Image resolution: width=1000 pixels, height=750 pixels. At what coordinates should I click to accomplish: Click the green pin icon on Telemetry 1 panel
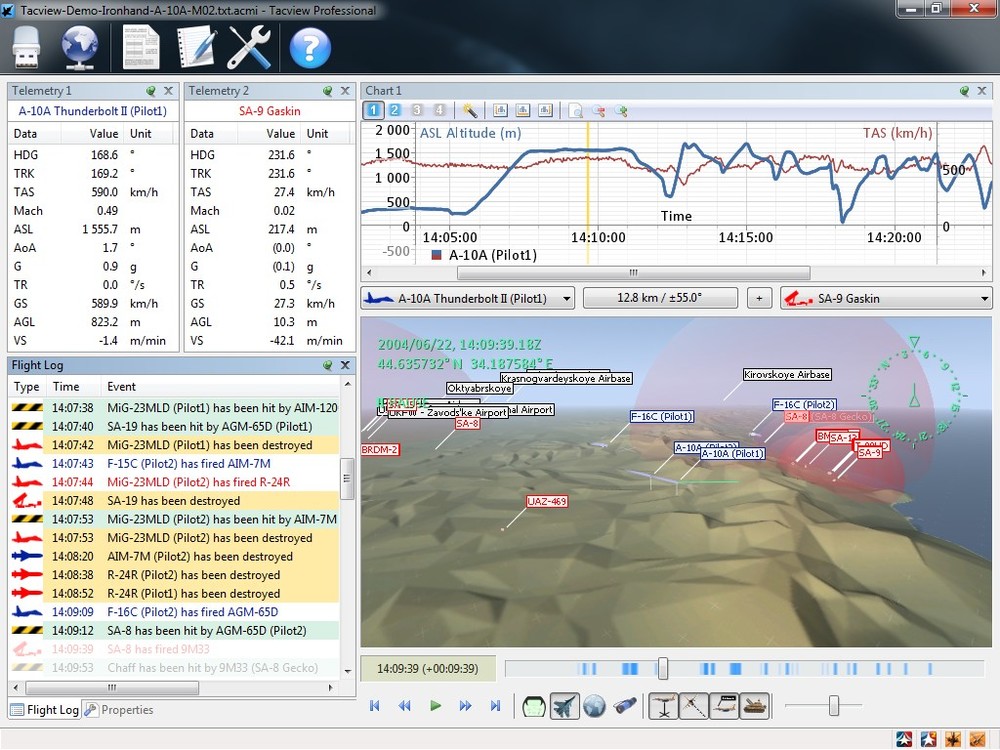pos(151,91)
